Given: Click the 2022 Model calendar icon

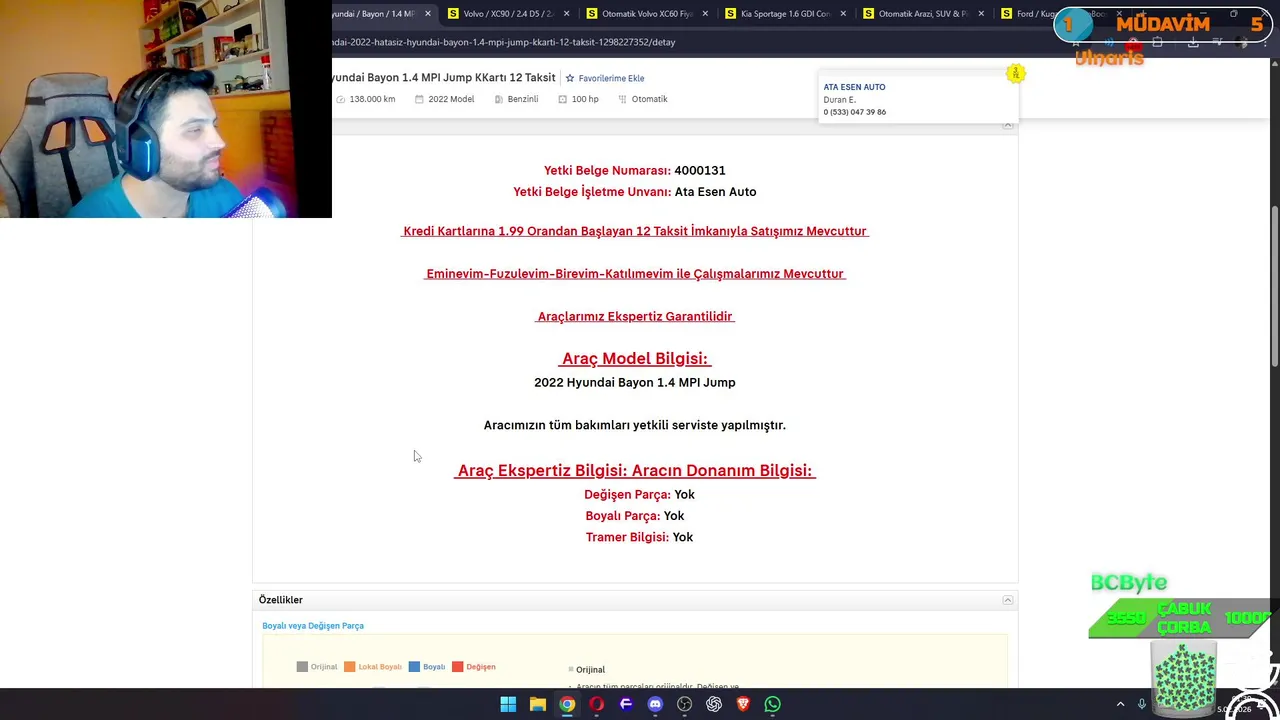Looking at the screenshot, I should (420, 99).
